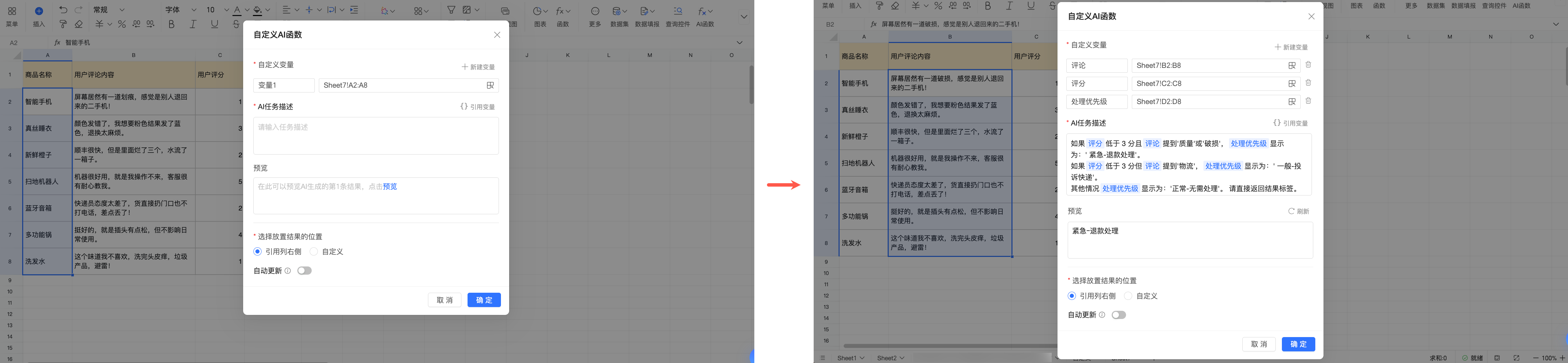This screenshot has width=1568, height=363.
Task: Apply percent format in left window toolbar
Action: click(122, 24)
